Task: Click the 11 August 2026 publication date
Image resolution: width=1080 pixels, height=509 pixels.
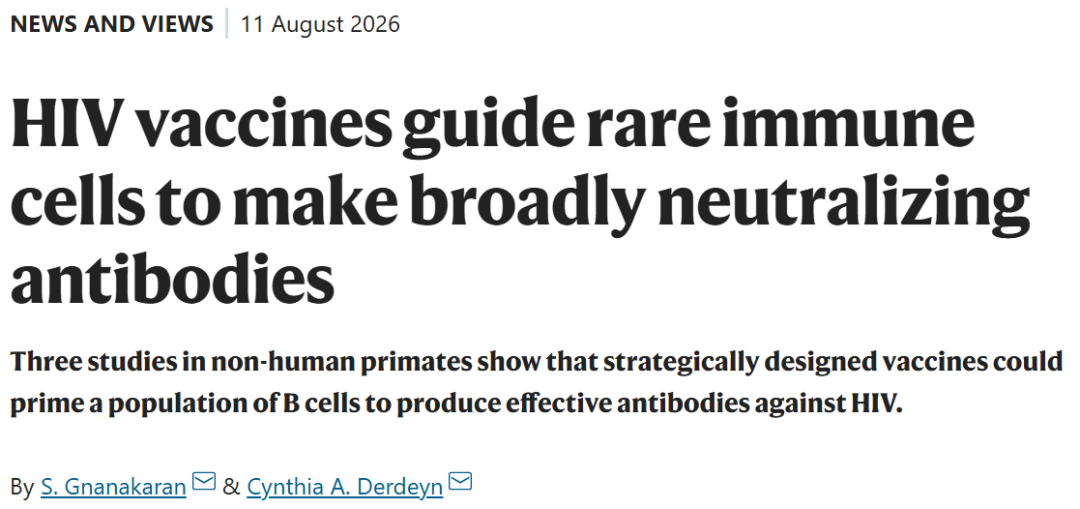Action: coord(320,24)
